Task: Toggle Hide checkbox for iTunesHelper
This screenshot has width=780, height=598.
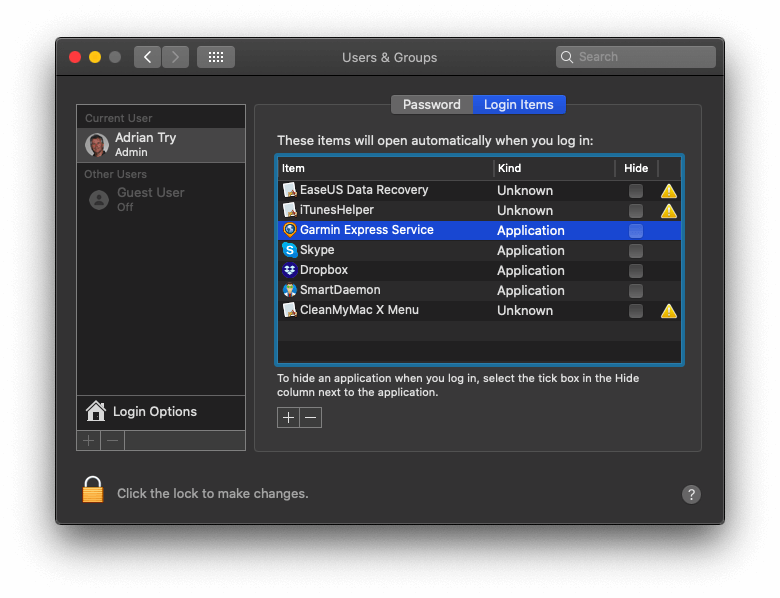Action: pos(636,211)
